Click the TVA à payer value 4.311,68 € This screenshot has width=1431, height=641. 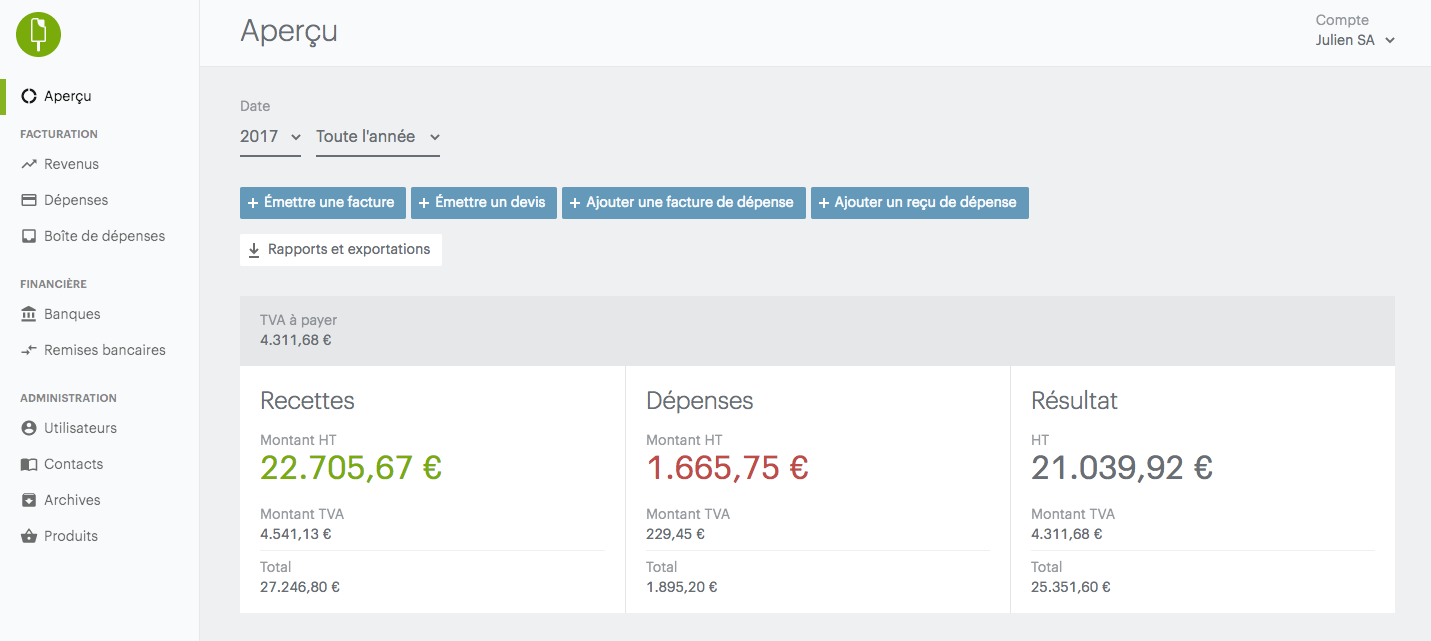(296, 340)
